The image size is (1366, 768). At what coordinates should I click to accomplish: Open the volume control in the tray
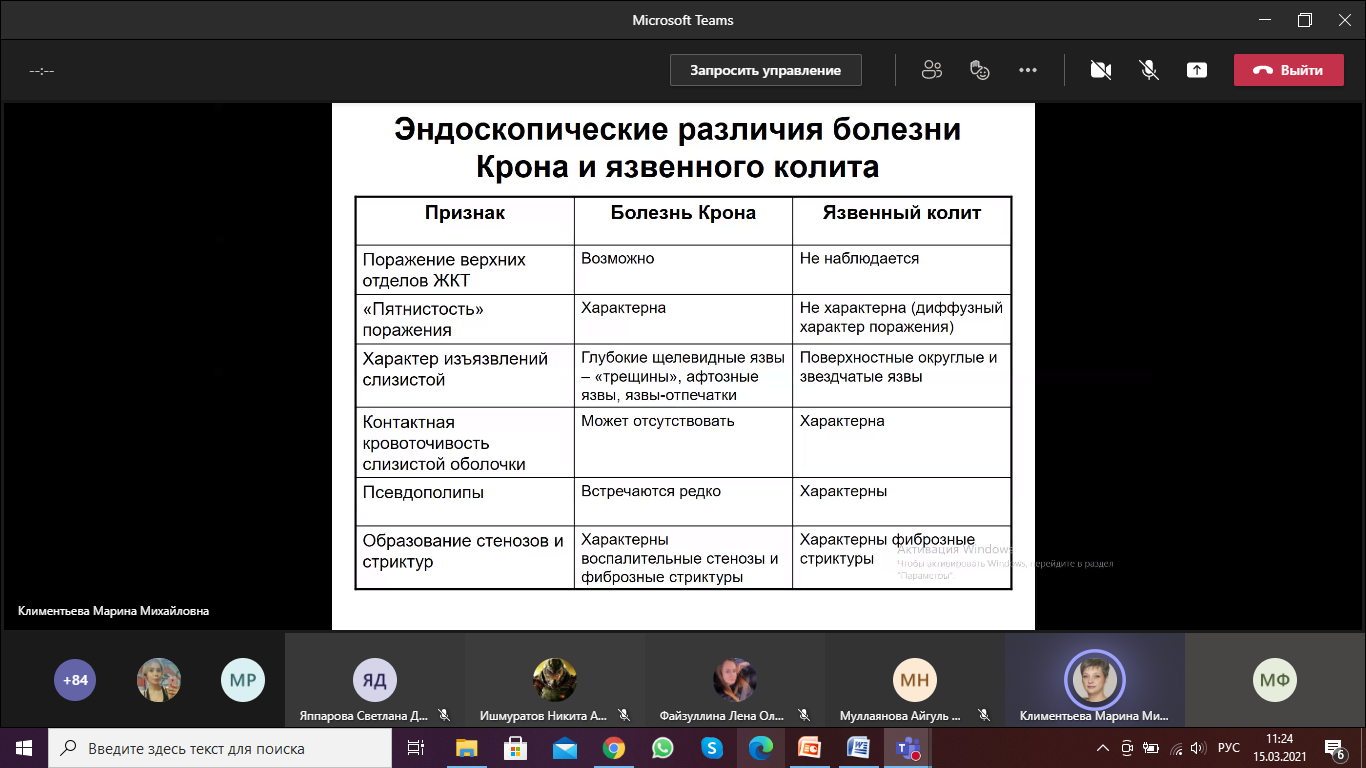1198,748
